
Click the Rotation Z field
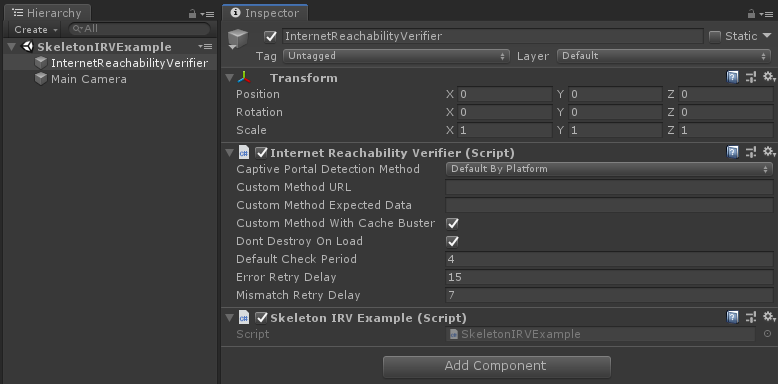(x=725, y=113)
